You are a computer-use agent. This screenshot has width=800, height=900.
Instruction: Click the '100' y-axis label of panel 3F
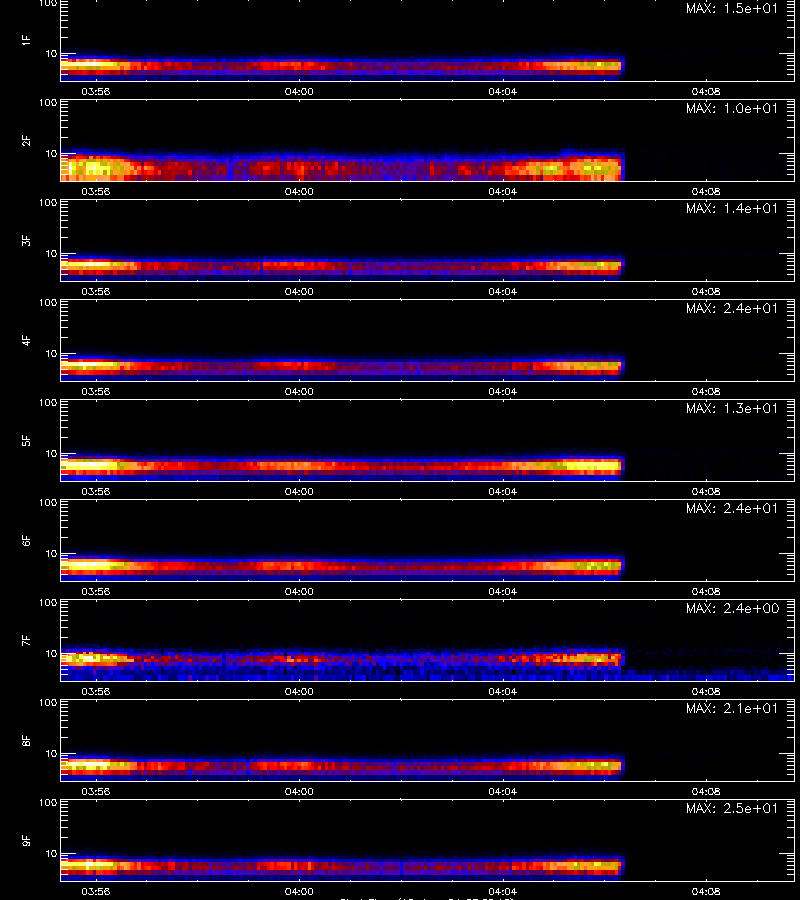[48, 203]
